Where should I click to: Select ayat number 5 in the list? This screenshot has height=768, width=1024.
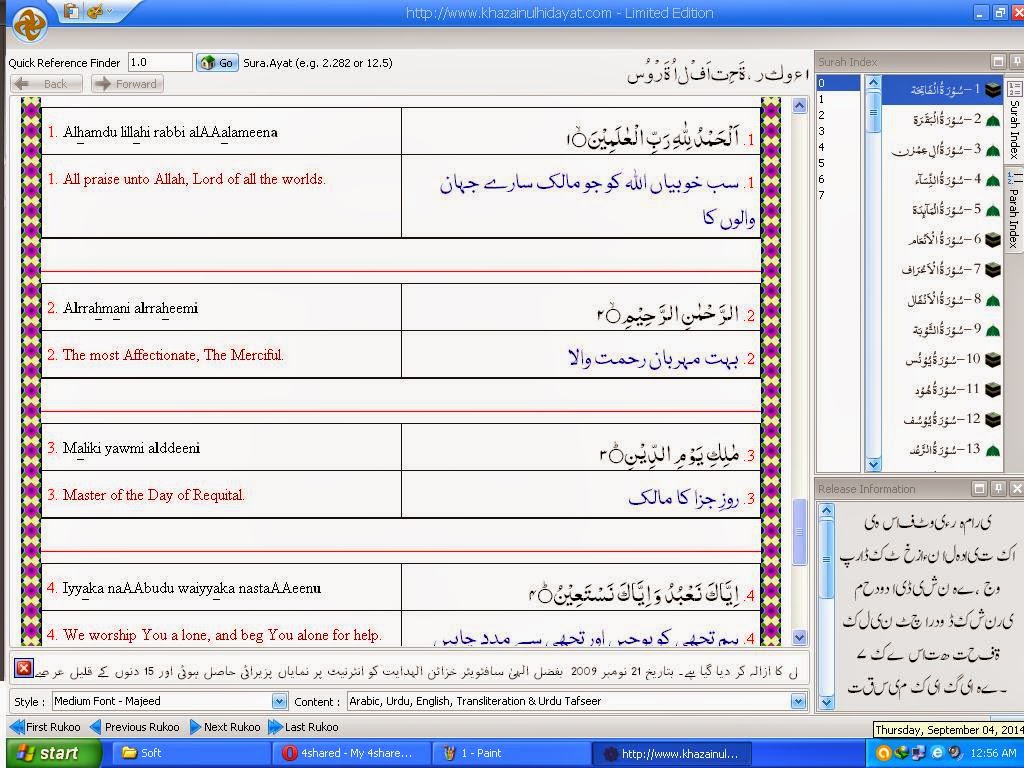click(x=838, y=163)
